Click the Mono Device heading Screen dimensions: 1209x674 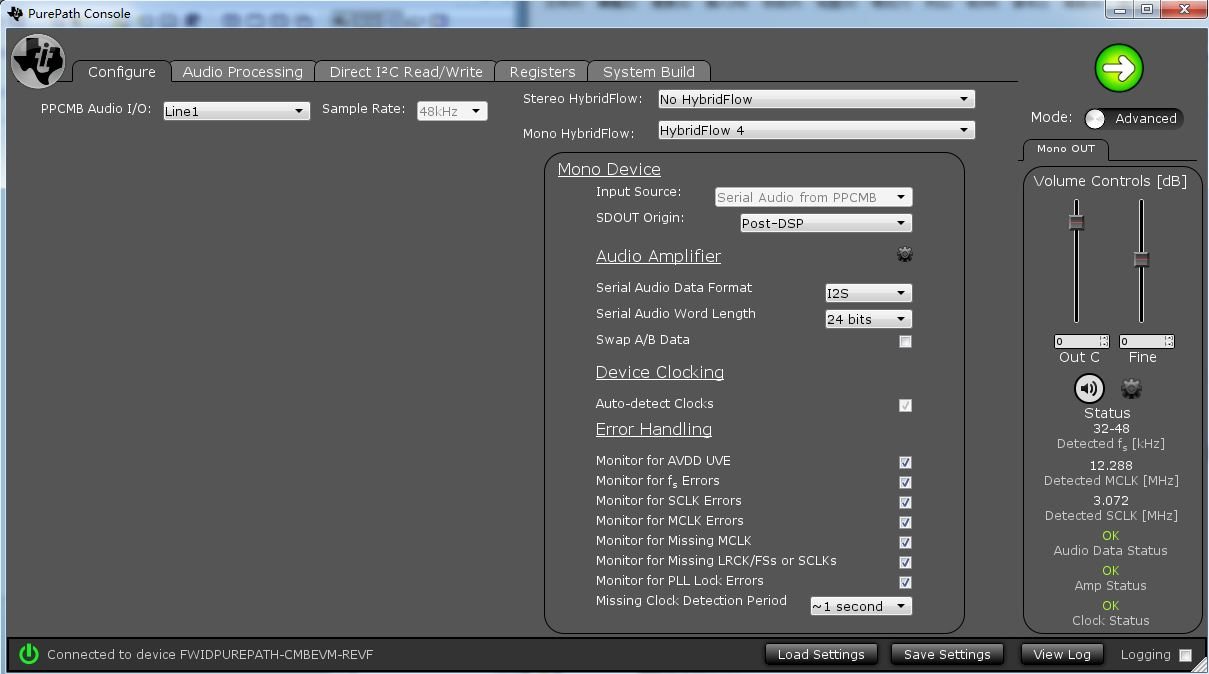609,169
